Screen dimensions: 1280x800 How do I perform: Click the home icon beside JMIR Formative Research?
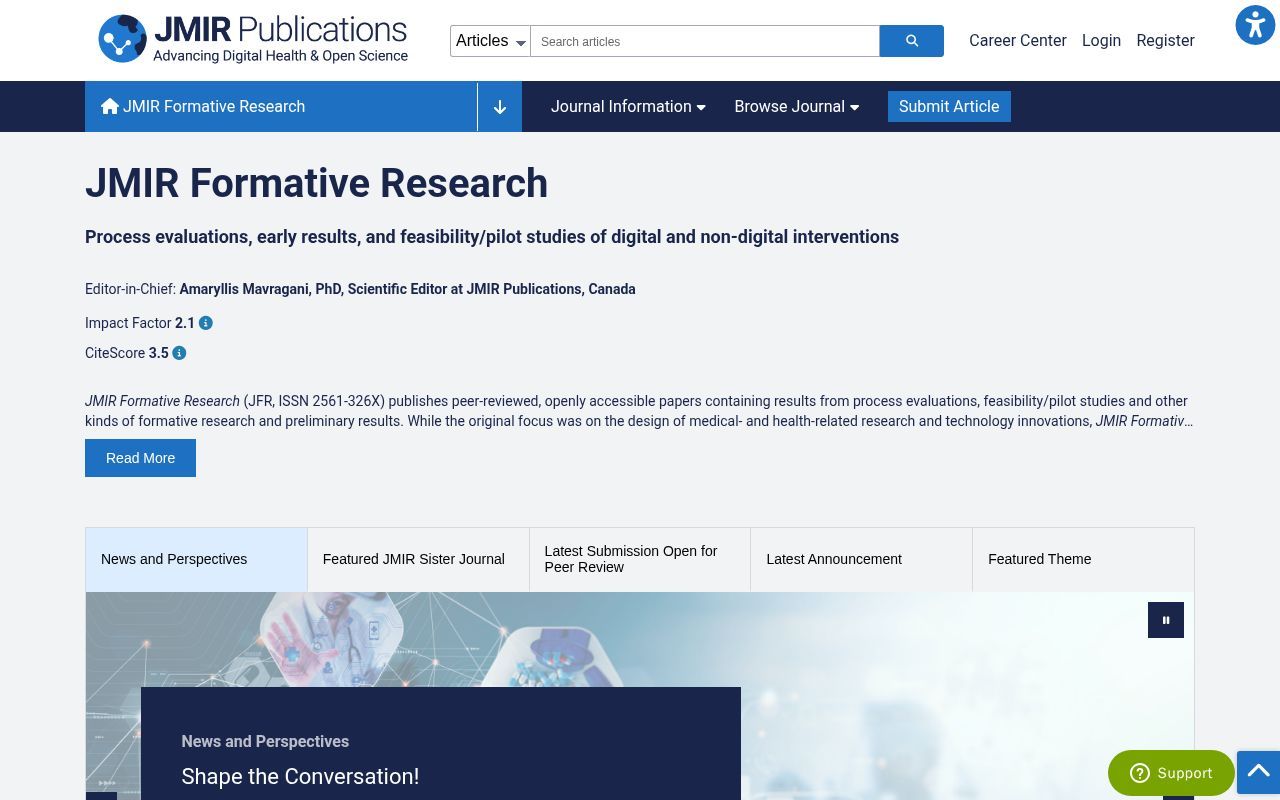(110, 106)
